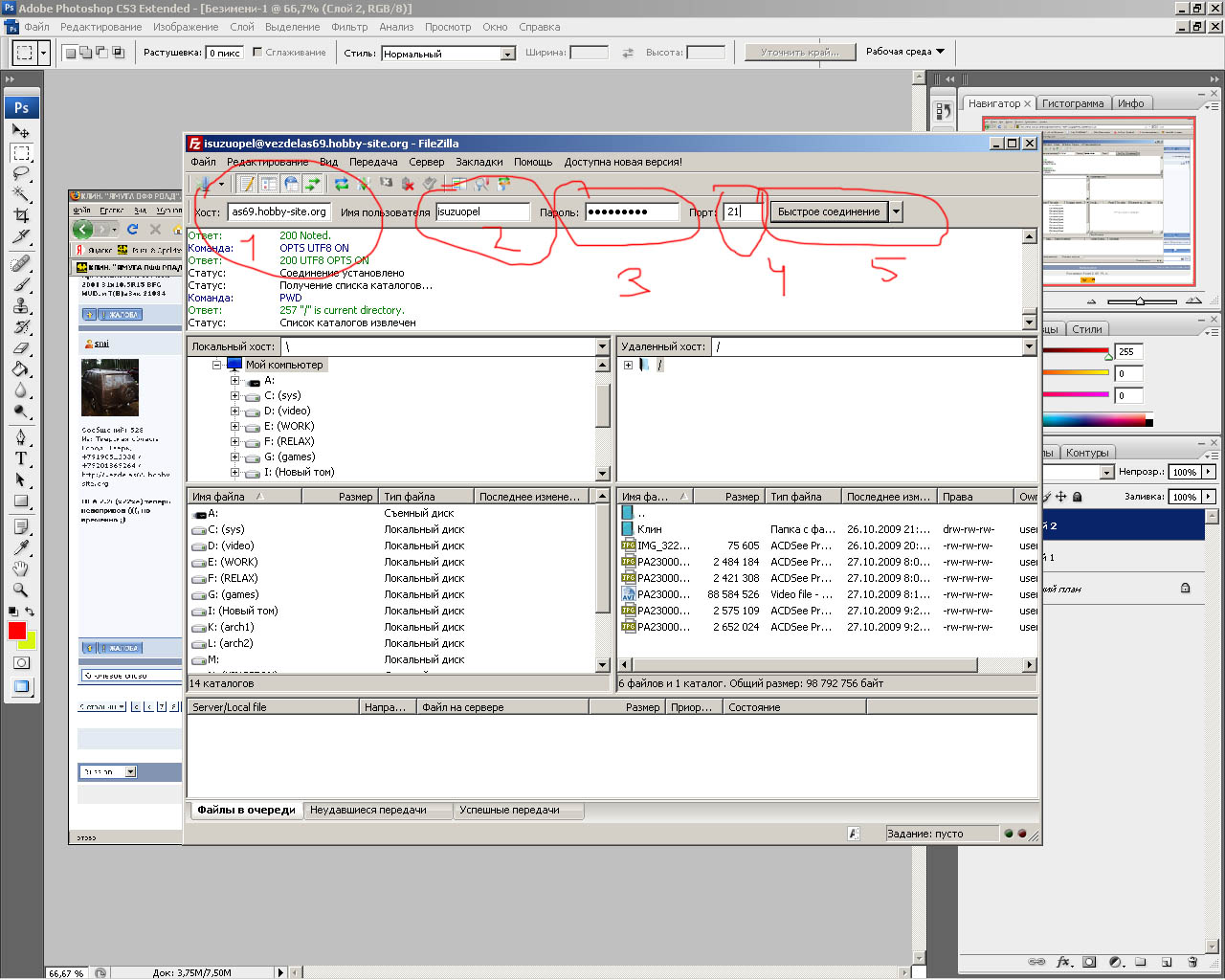Open the layer opacity slider arrow

[x=1209, y=472]
